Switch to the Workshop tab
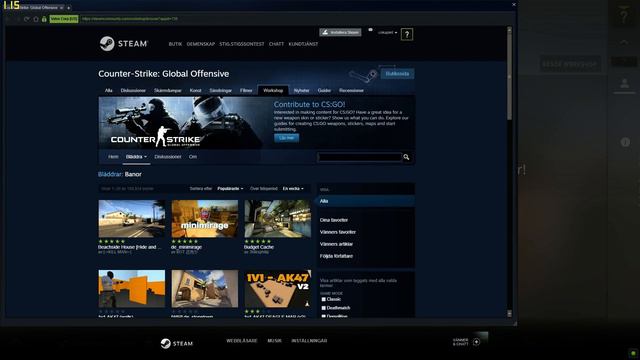The image size is (640, 360). 273,90
